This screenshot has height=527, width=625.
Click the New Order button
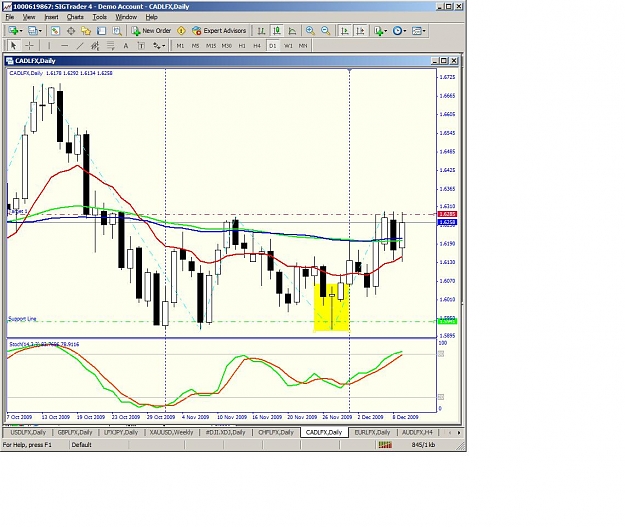(x=151, y=31)
